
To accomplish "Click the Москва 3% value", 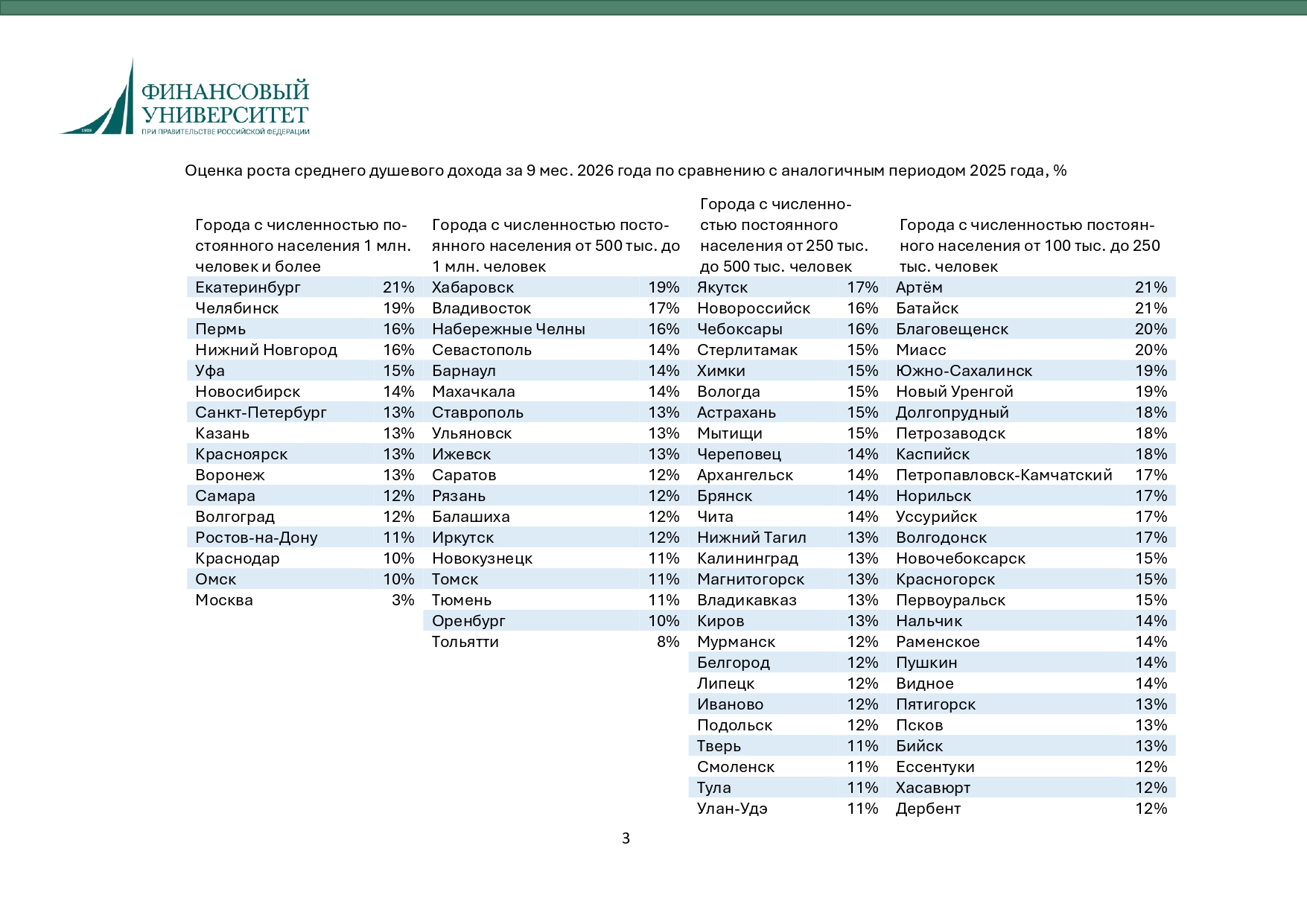I will [403, 600].
